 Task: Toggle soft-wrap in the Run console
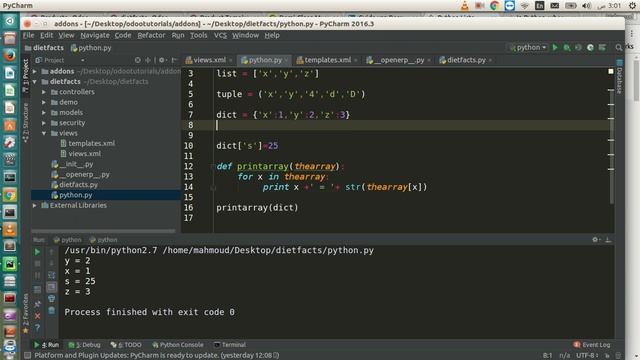click(51, 276)
